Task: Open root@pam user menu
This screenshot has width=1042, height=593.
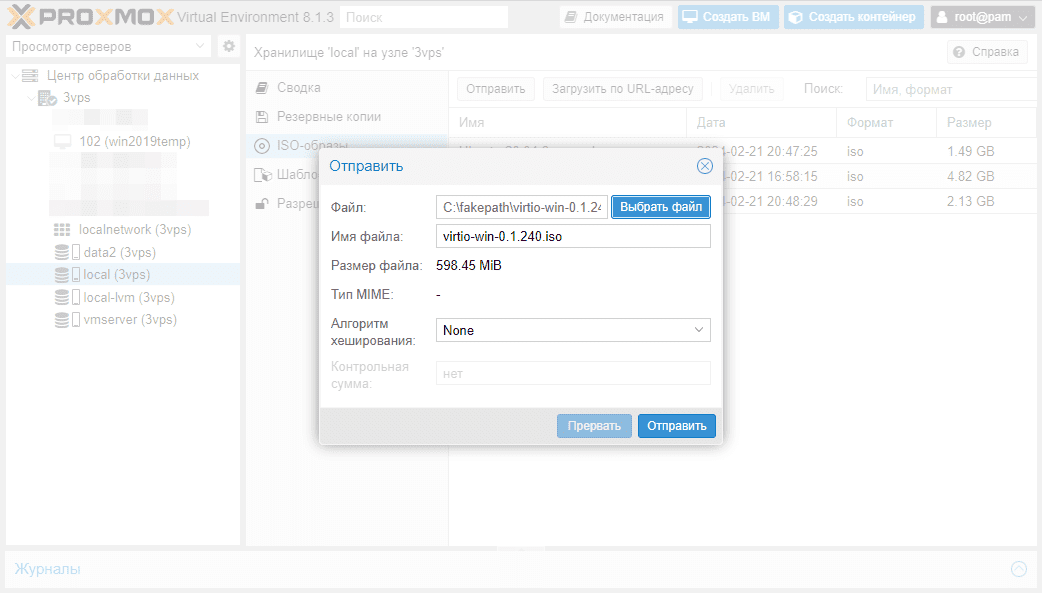Action: point(982,17)
